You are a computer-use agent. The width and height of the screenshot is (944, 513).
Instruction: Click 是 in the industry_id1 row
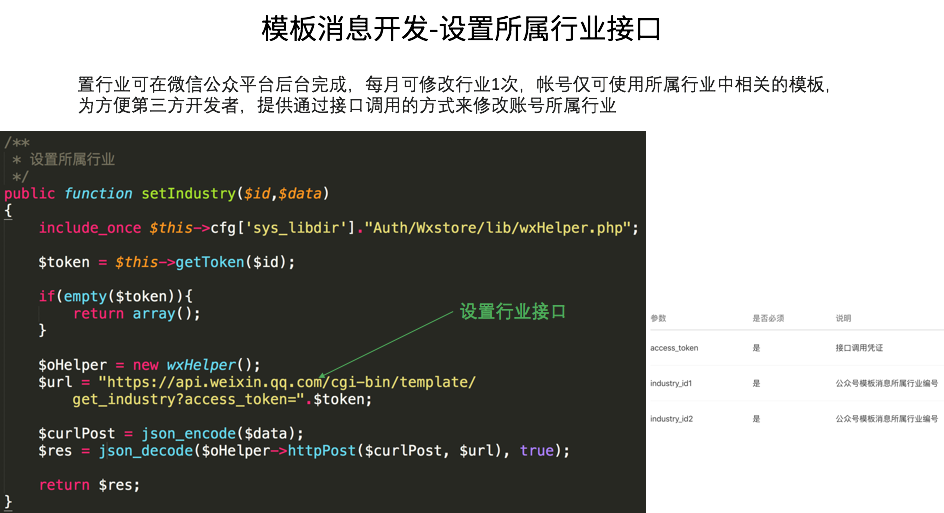[x=756, y=384]
